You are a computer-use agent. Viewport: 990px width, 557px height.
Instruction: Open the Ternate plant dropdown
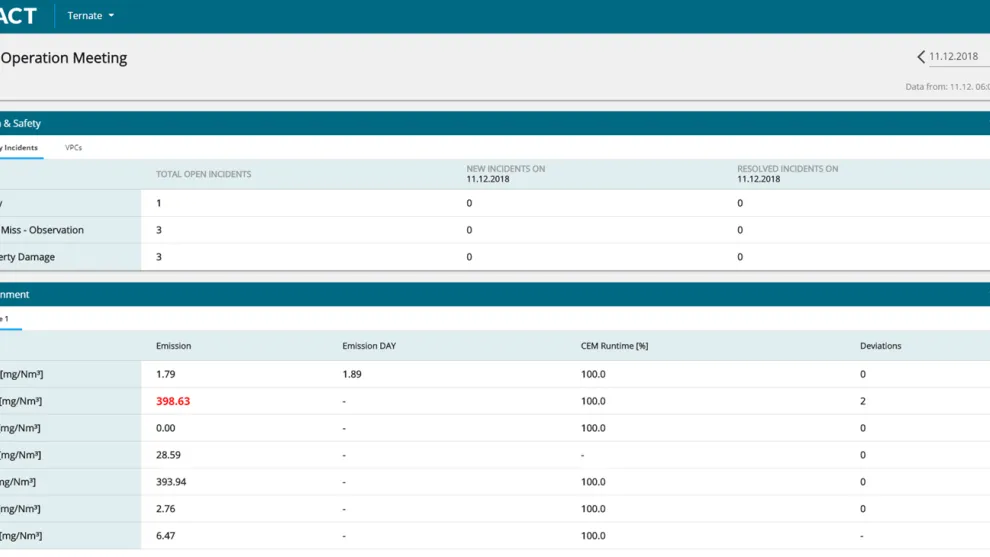[90, 16]
